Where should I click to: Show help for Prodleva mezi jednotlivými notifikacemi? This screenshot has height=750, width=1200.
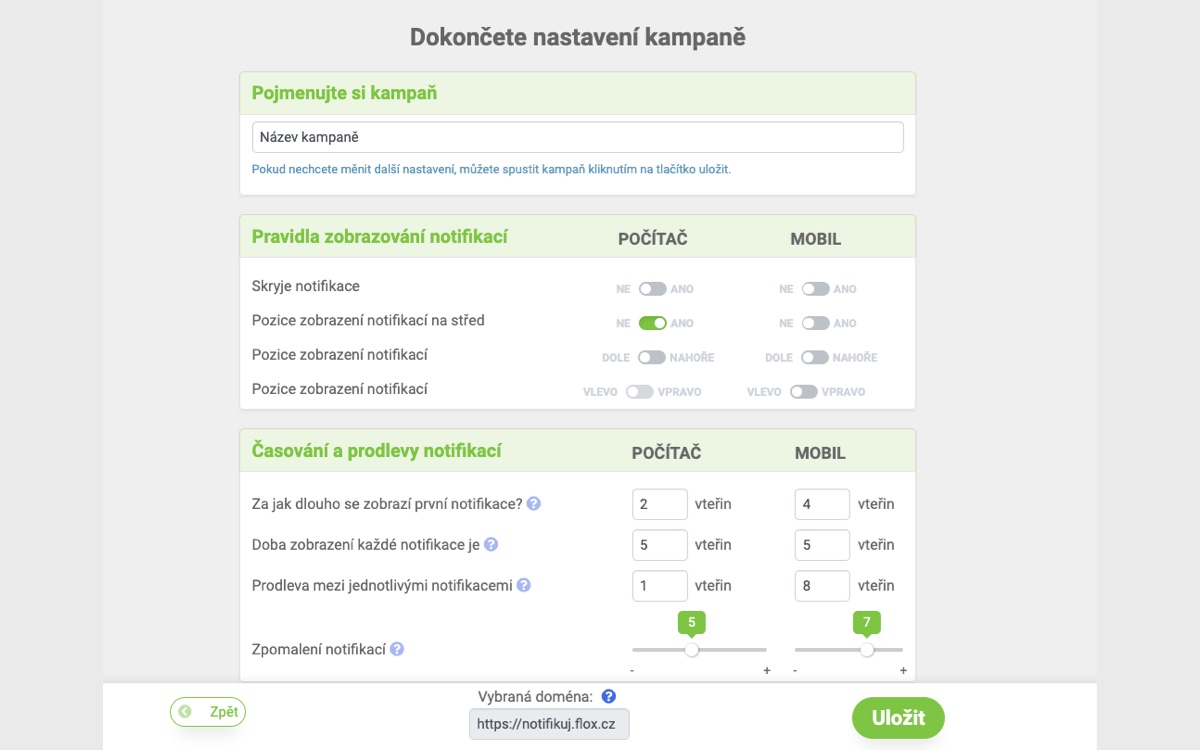524,585
